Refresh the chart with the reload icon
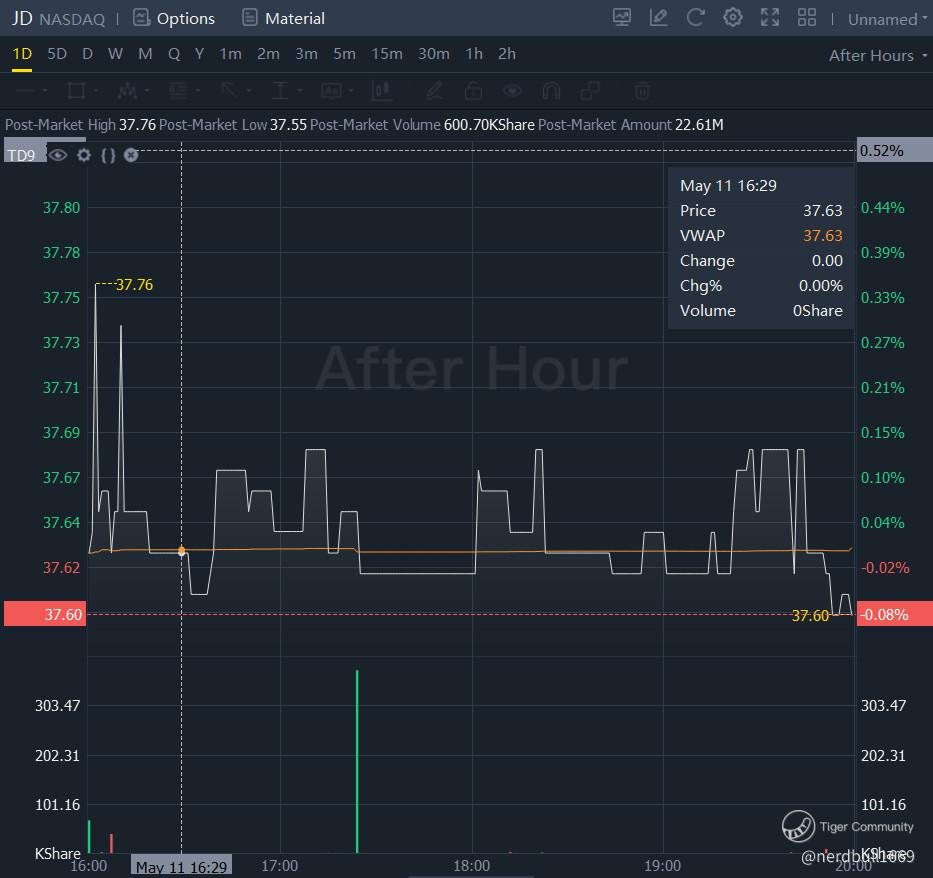This screenshot has width=933, height=878. tap(696, 18)
